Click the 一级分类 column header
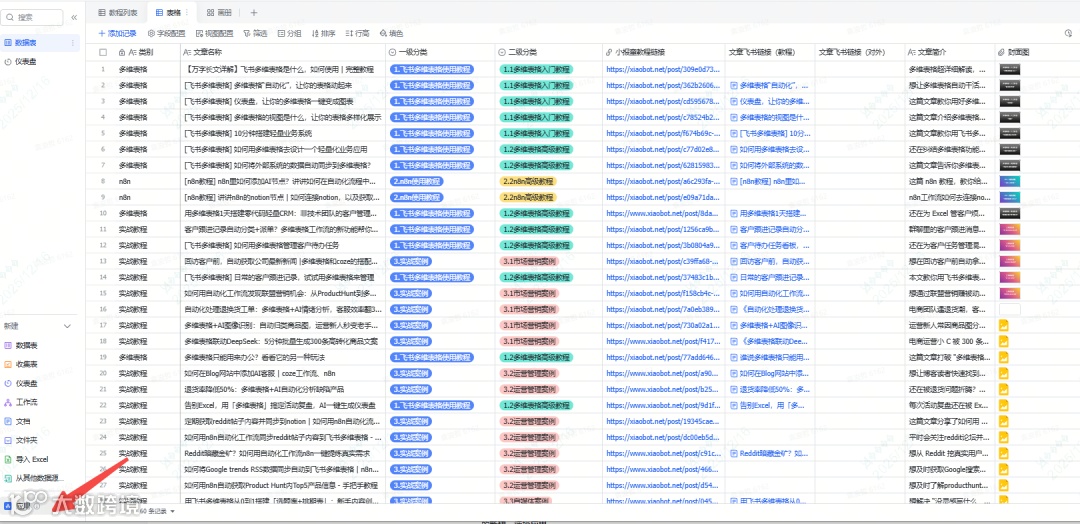This screenshot has width=1080, height=524. coord(439,52)
